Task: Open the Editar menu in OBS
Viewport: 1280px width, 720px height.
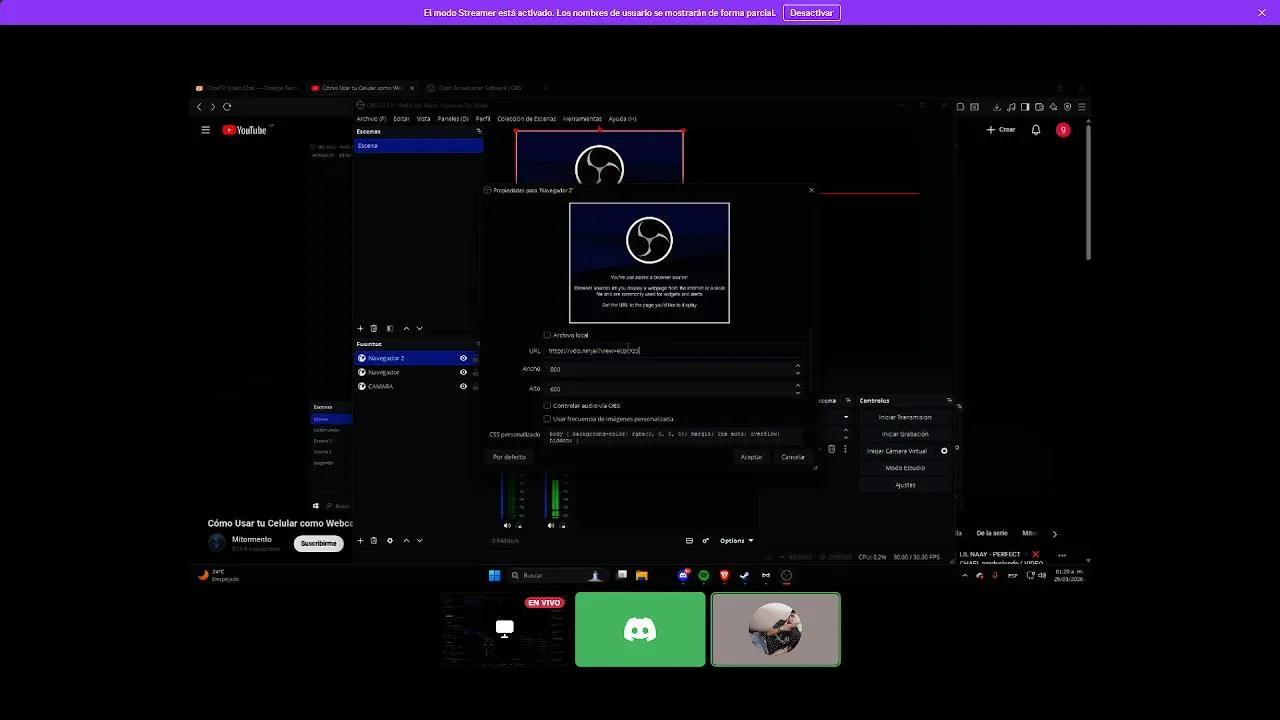Action: point(401,118)
